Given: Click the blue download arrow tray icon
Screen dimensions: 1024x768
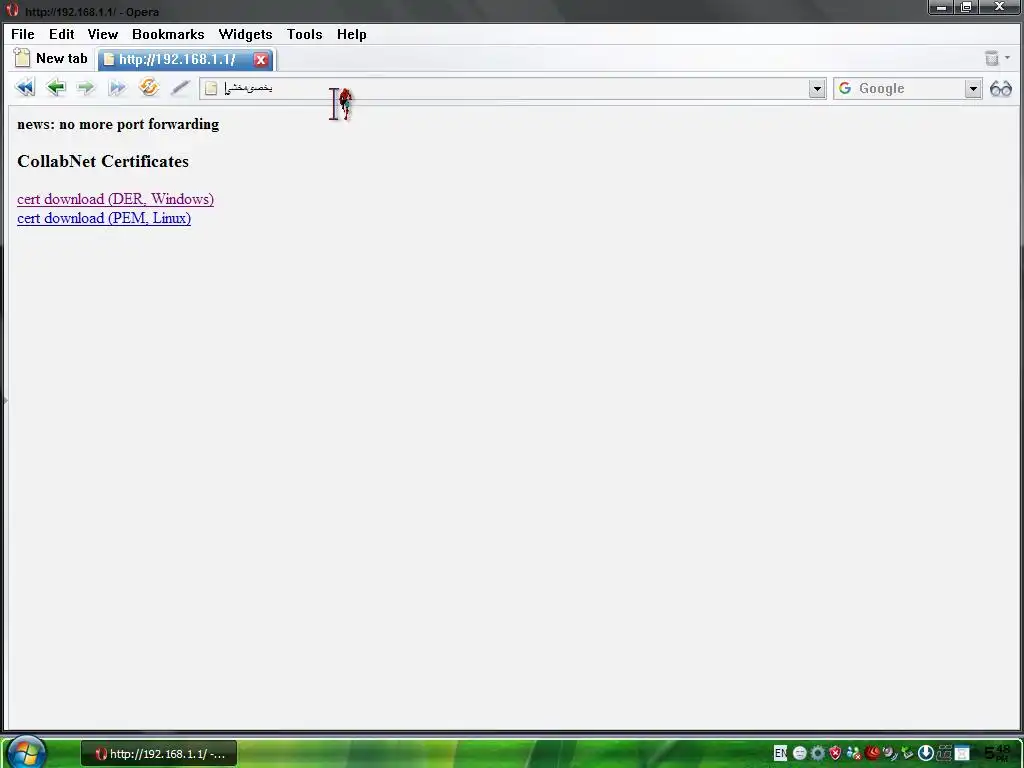Looking at the screenshot, I should 925,753.
